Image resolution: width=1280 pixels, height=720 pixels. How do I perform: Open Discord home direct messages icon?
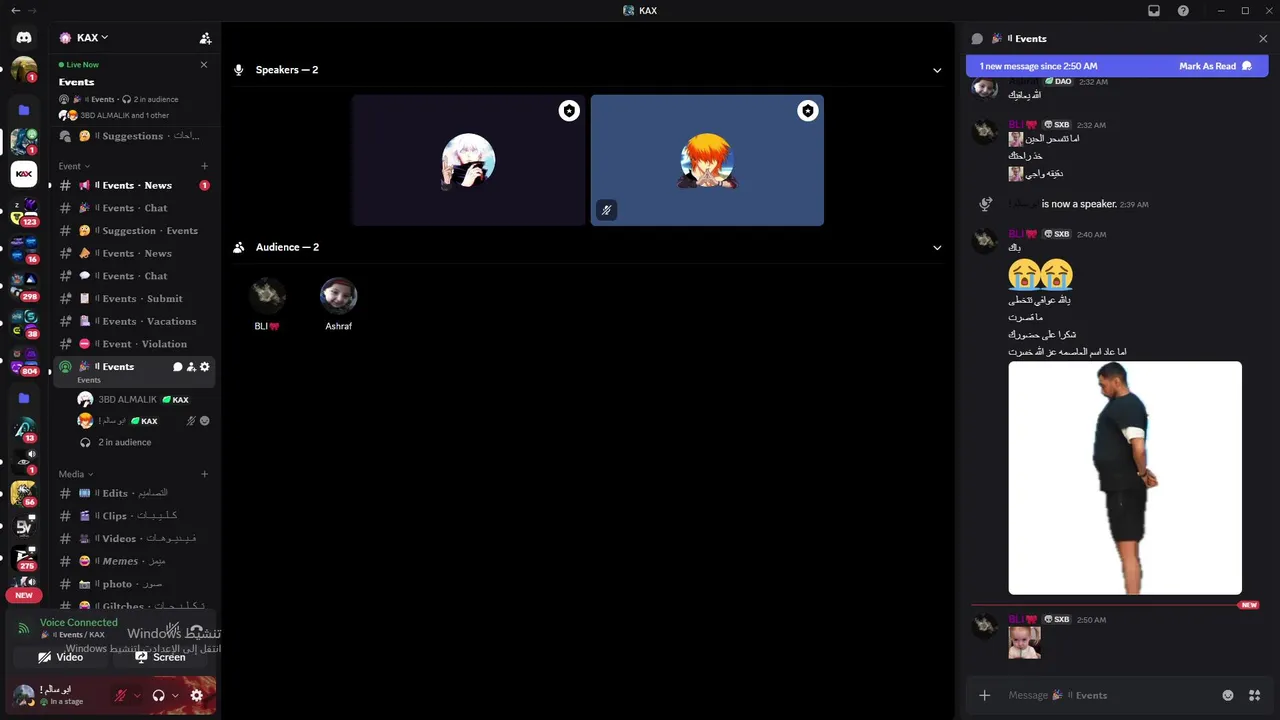tap(24, 37)
